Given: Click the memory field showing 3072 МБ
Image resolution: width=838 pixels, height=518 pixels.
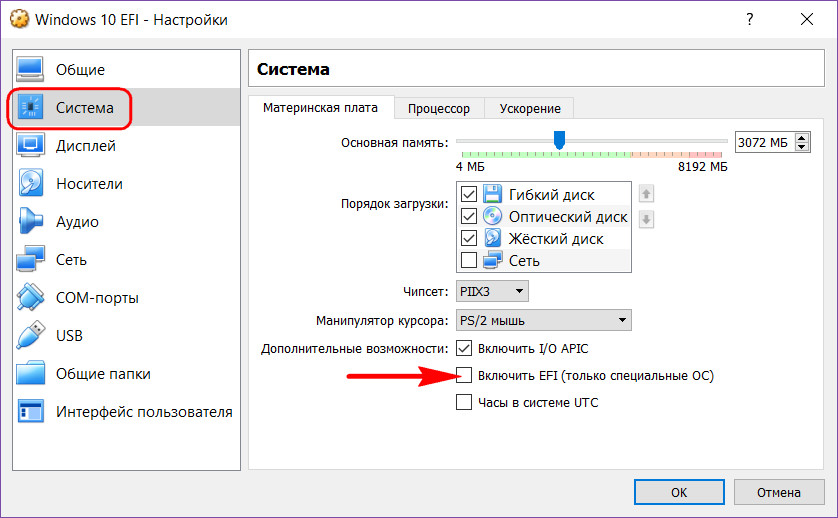Looking at the screenshot, I should (765, 143).
